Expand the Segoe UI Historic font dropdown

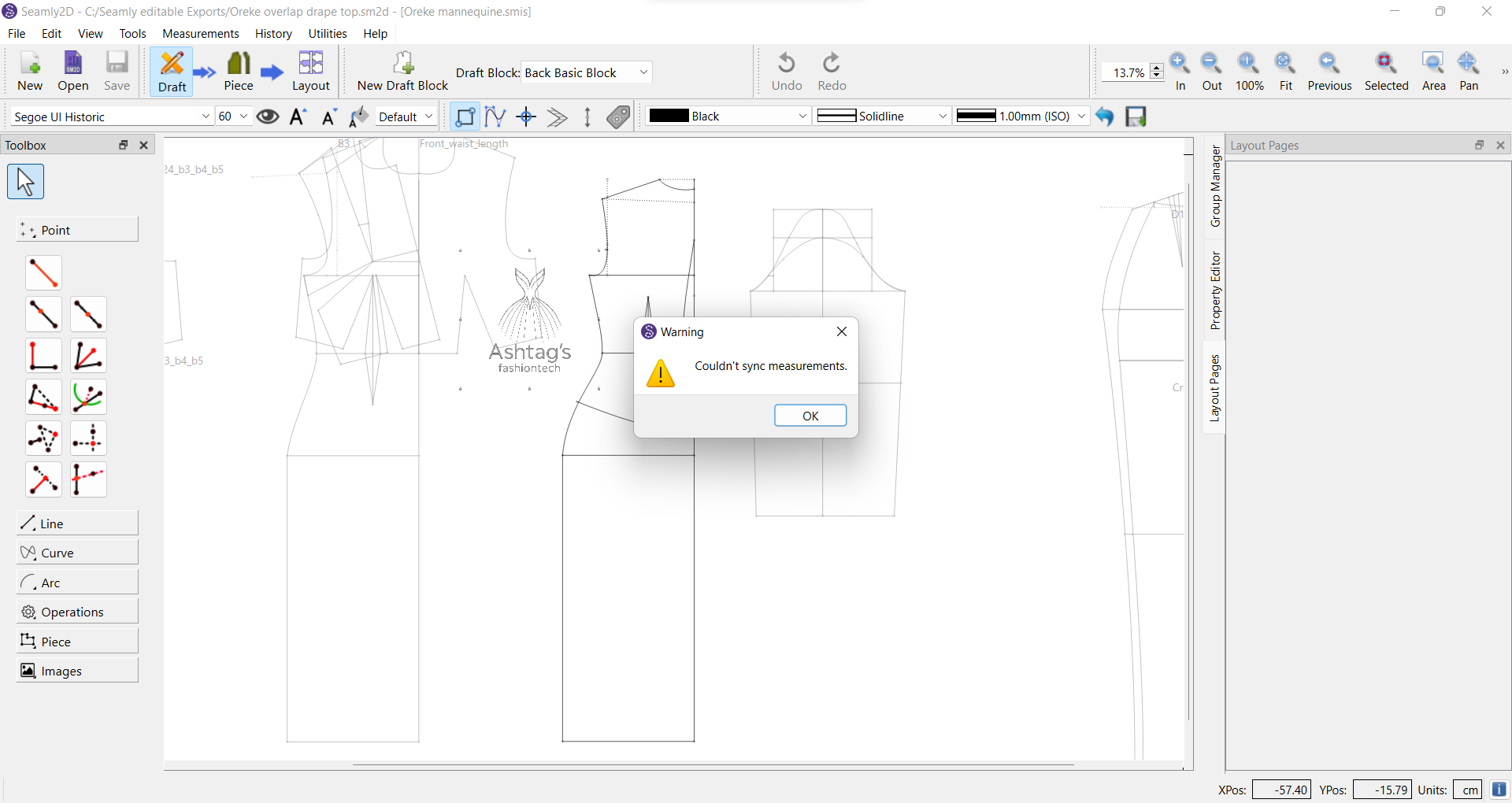(111, 117)
